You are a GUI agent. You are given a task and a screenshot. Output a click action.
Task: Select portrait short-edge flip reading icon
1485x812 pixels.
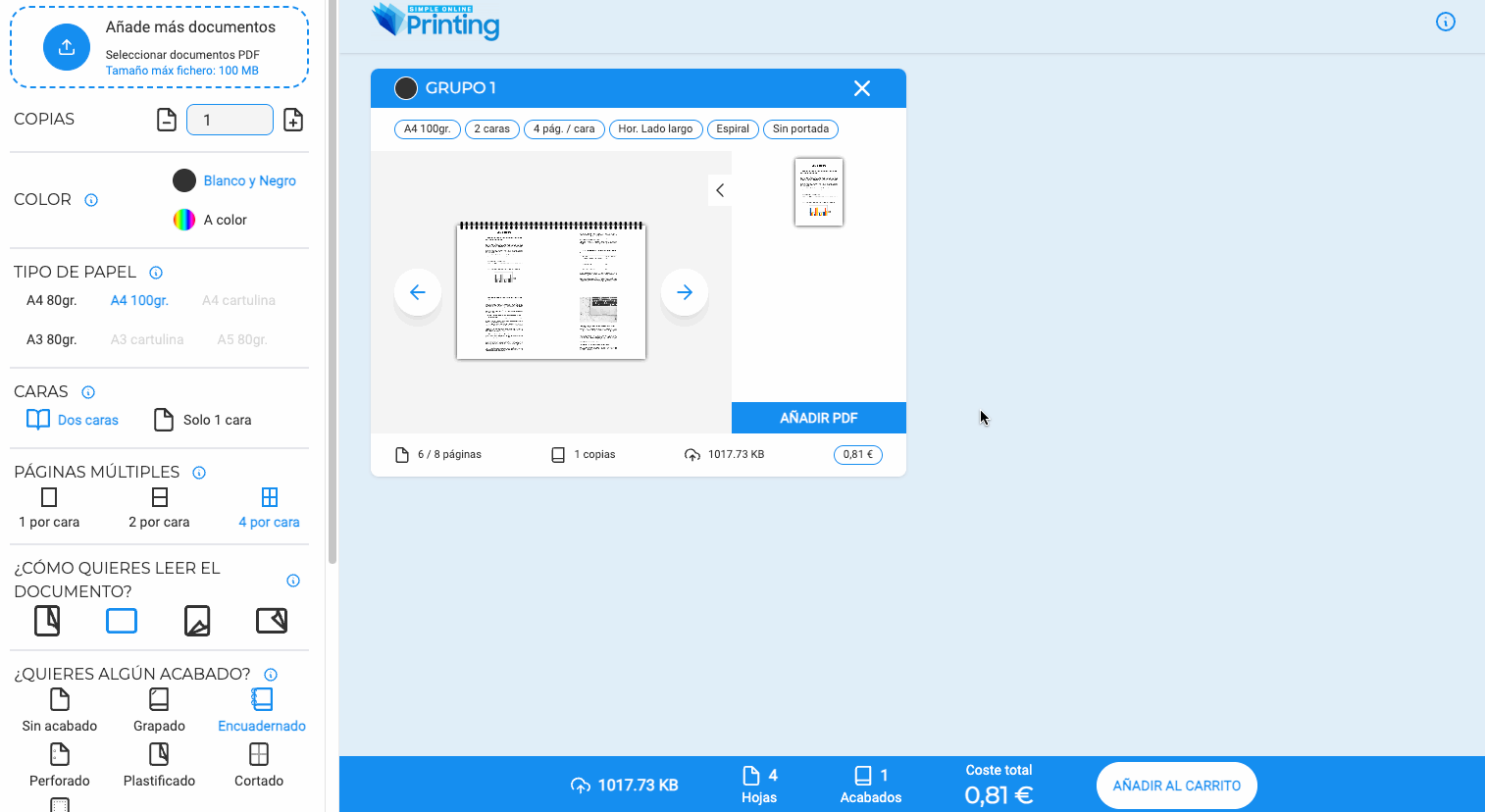(x=197, y=621)
